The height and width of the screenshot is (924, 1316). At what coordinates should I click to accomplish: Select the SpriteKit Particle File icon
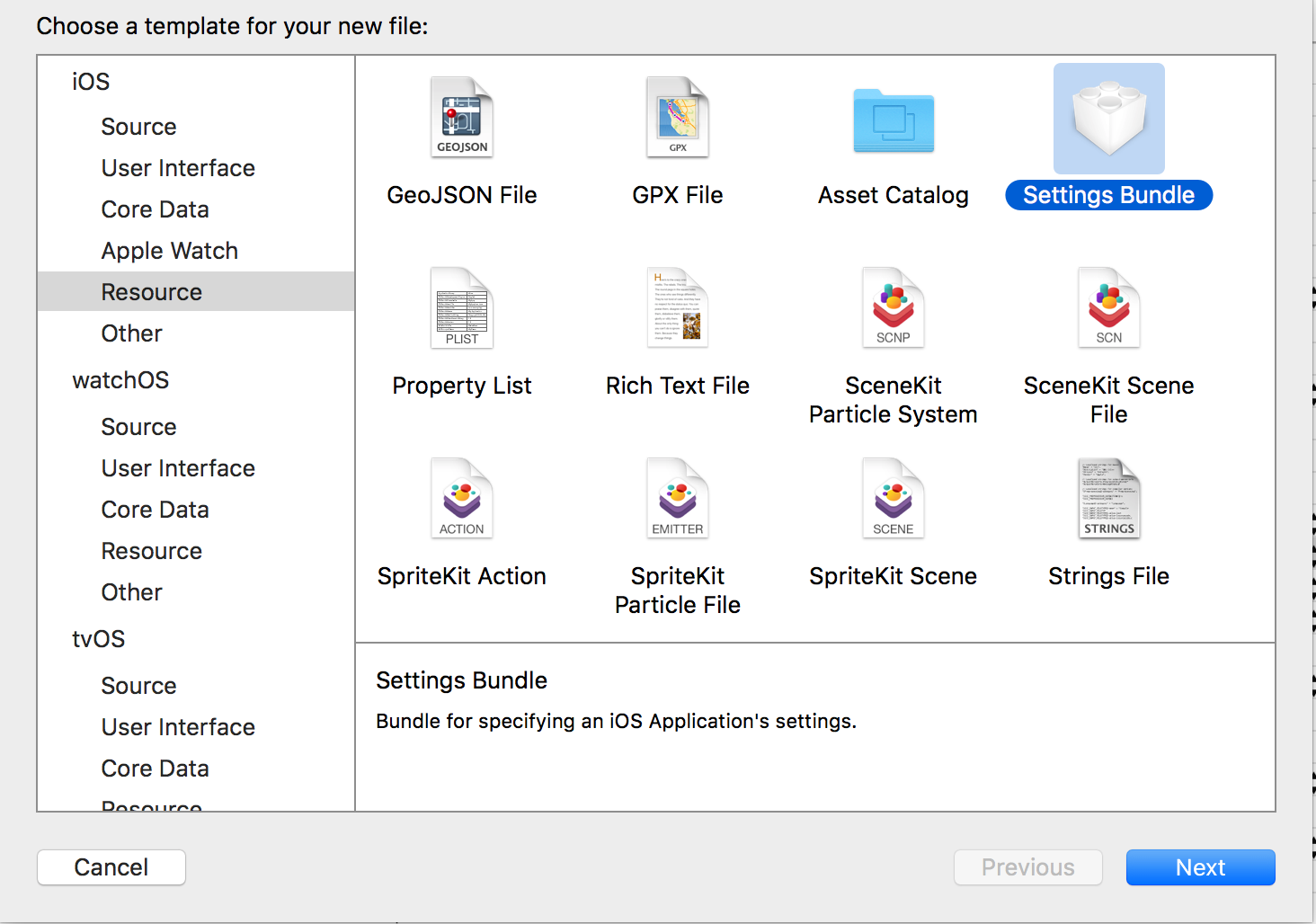coord(678,499)
